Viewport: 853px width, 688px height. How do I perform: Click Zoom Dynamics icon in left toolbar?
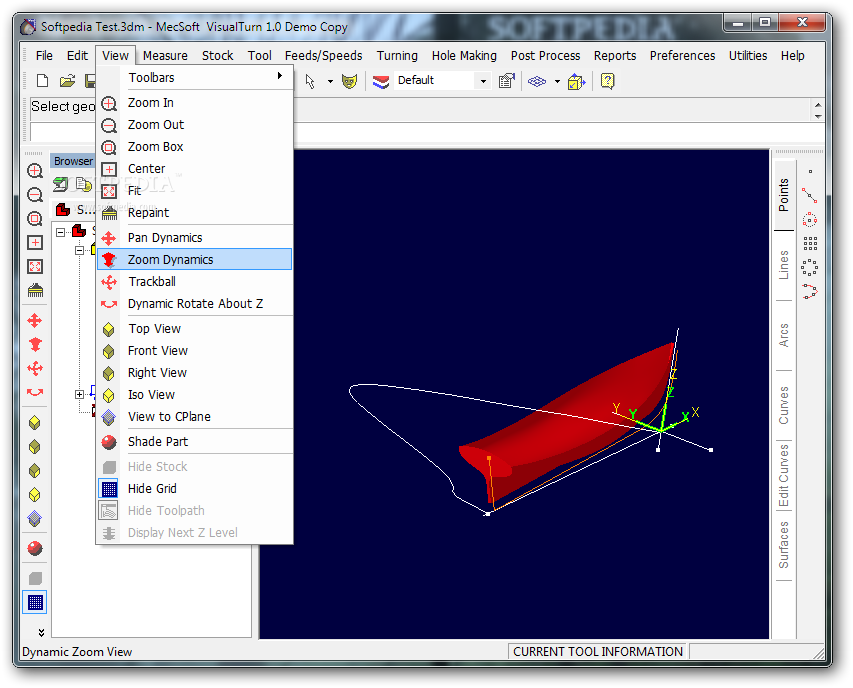tap(35, 345)
